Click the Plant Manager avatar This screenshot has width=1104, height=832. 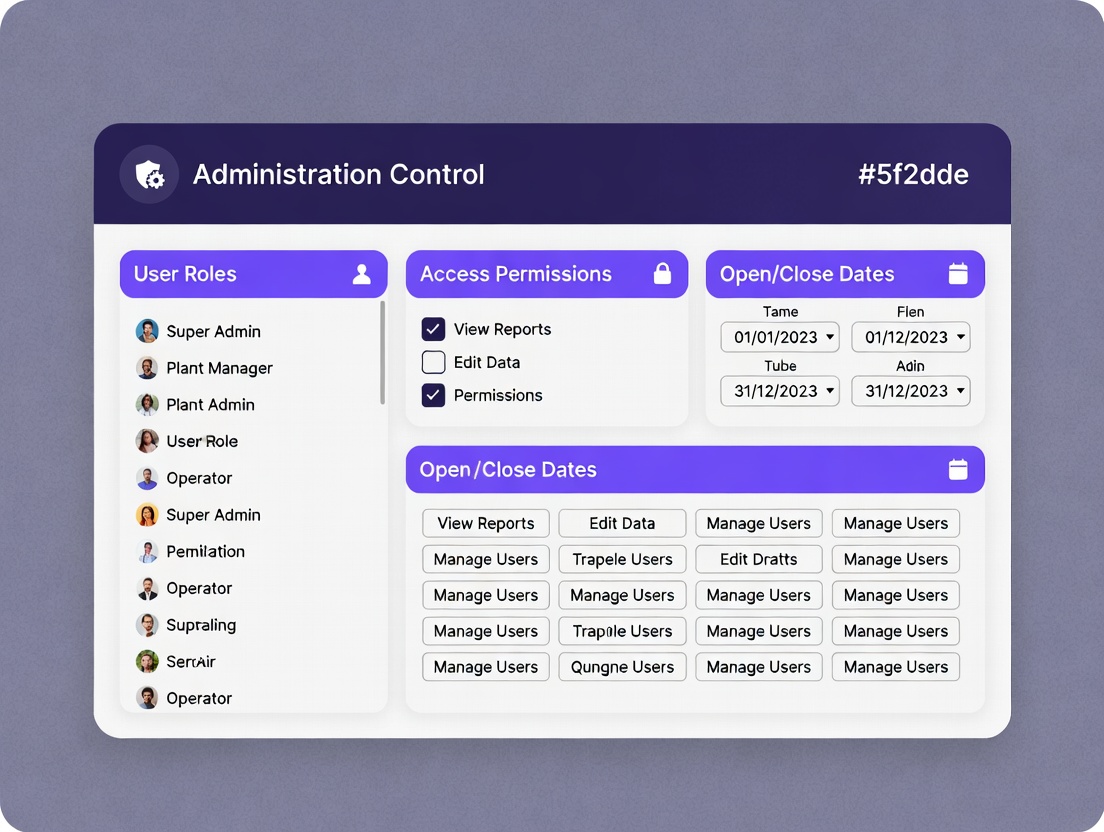tap(147, 368)
